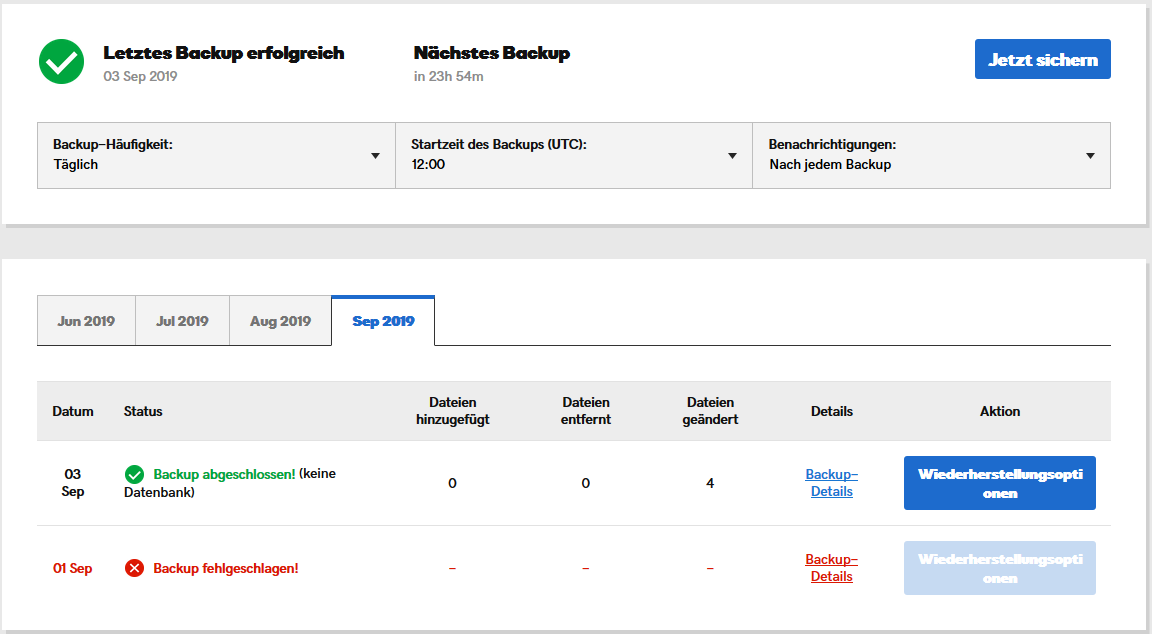Start a backup with Jetzt sichern
The image size is (1152, 639).
[1043, 59]
